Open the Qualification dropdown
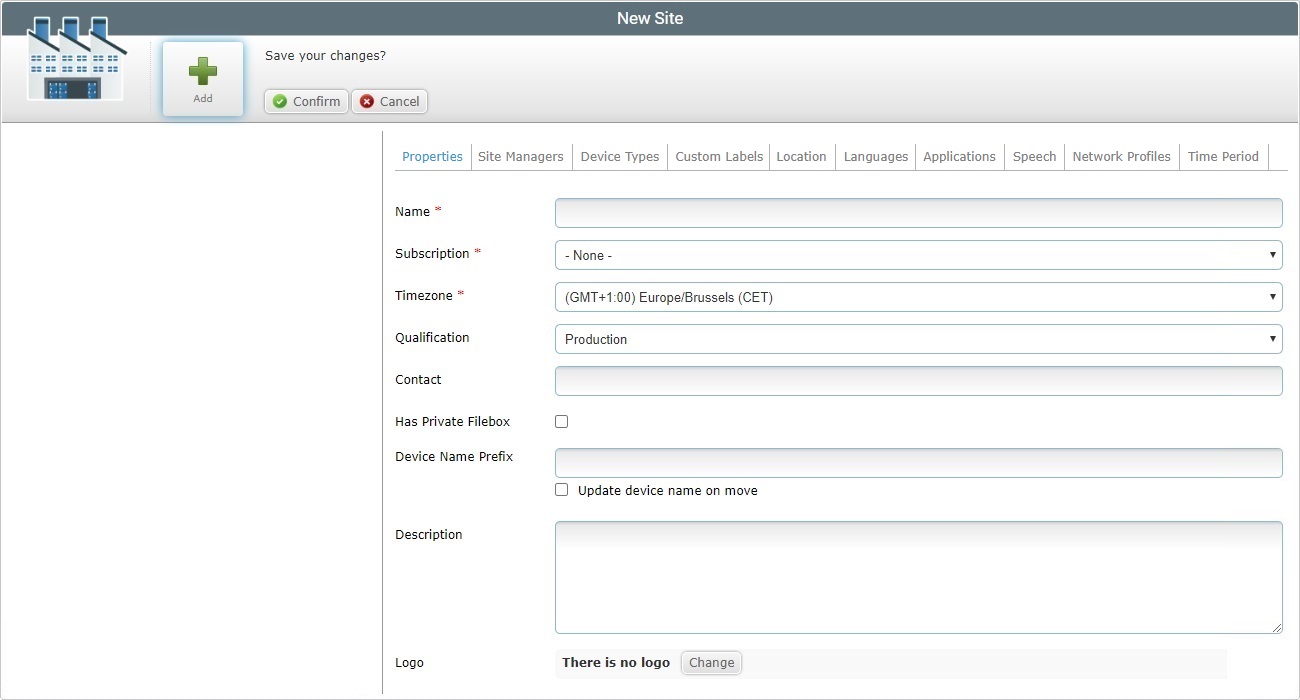1300x700 pixels. pyautogui.click(x=918, y=339)
